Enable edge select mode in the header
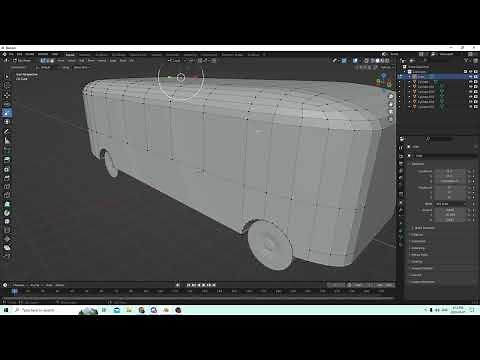The image size is (480, 360). coord(47,61)
